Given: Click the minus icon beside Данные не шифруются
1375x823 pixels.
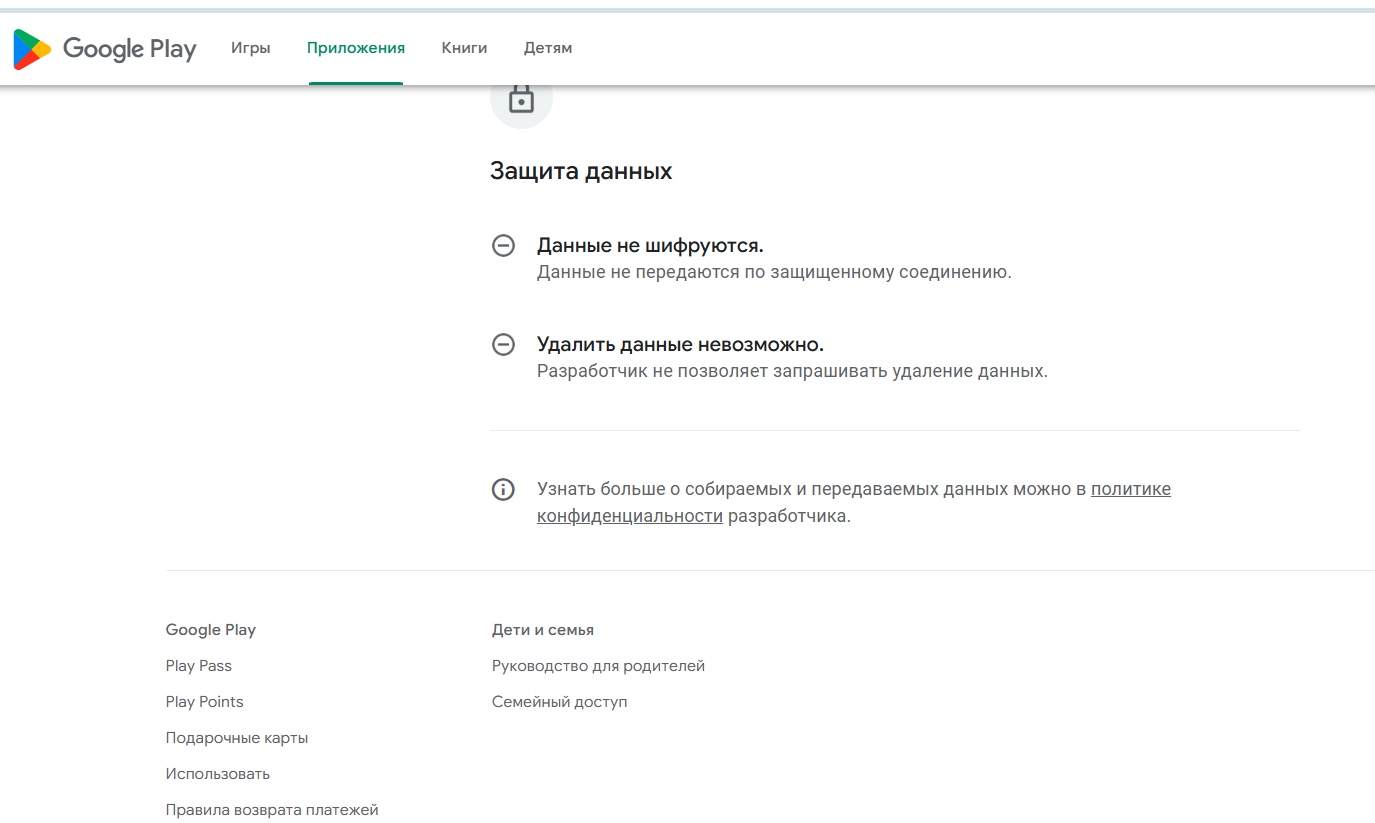Looking at the screenshot, I should coord(503,246).
